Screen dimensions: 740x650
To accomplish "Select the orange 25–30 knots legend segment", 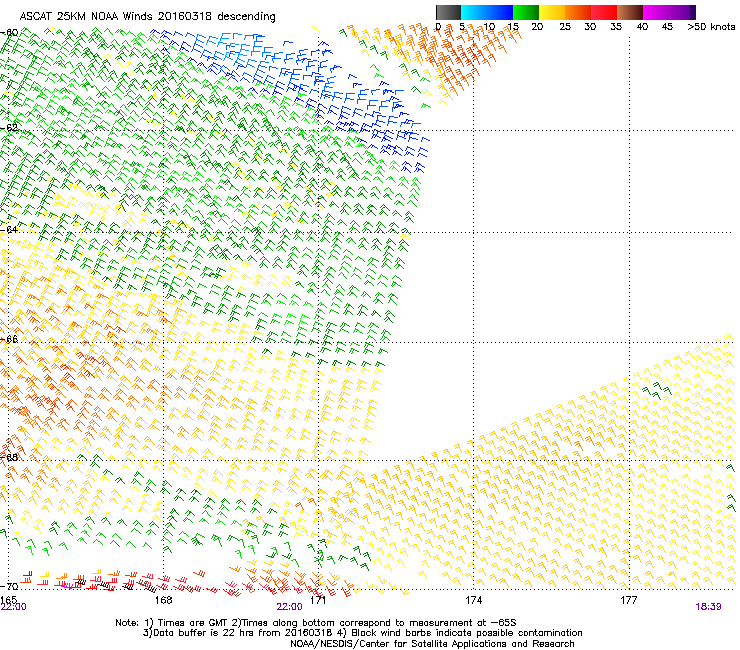I will (578, 12).
